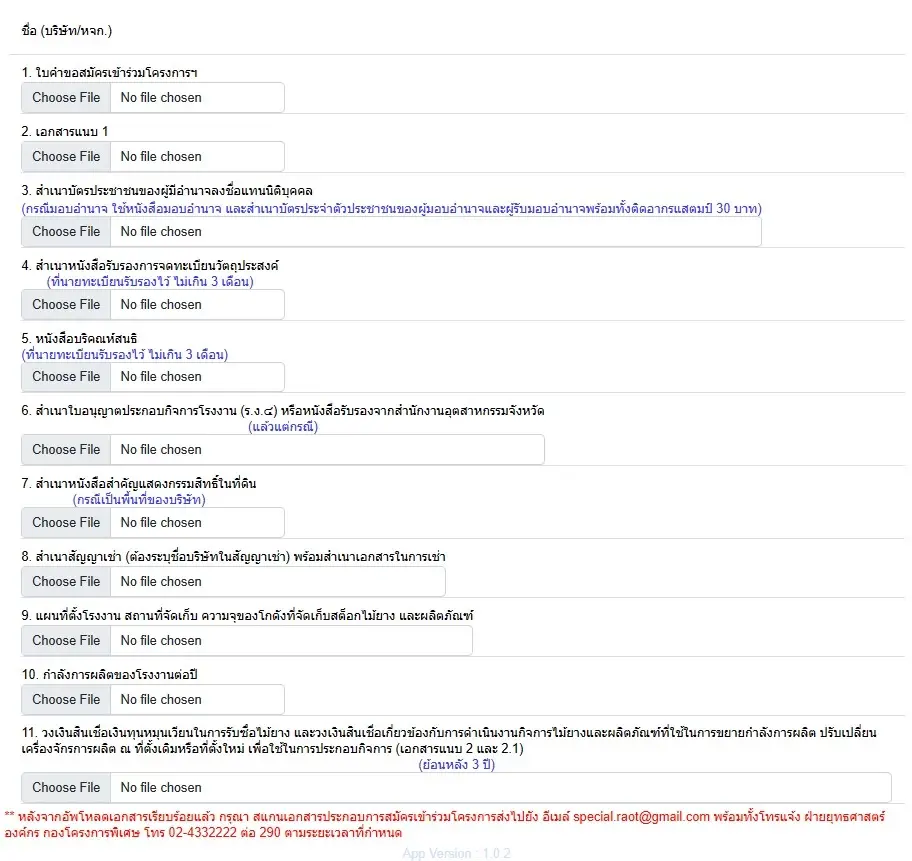Click the label "5. หนังสือบริคณห์สนธิ"

tap(79, 339)
